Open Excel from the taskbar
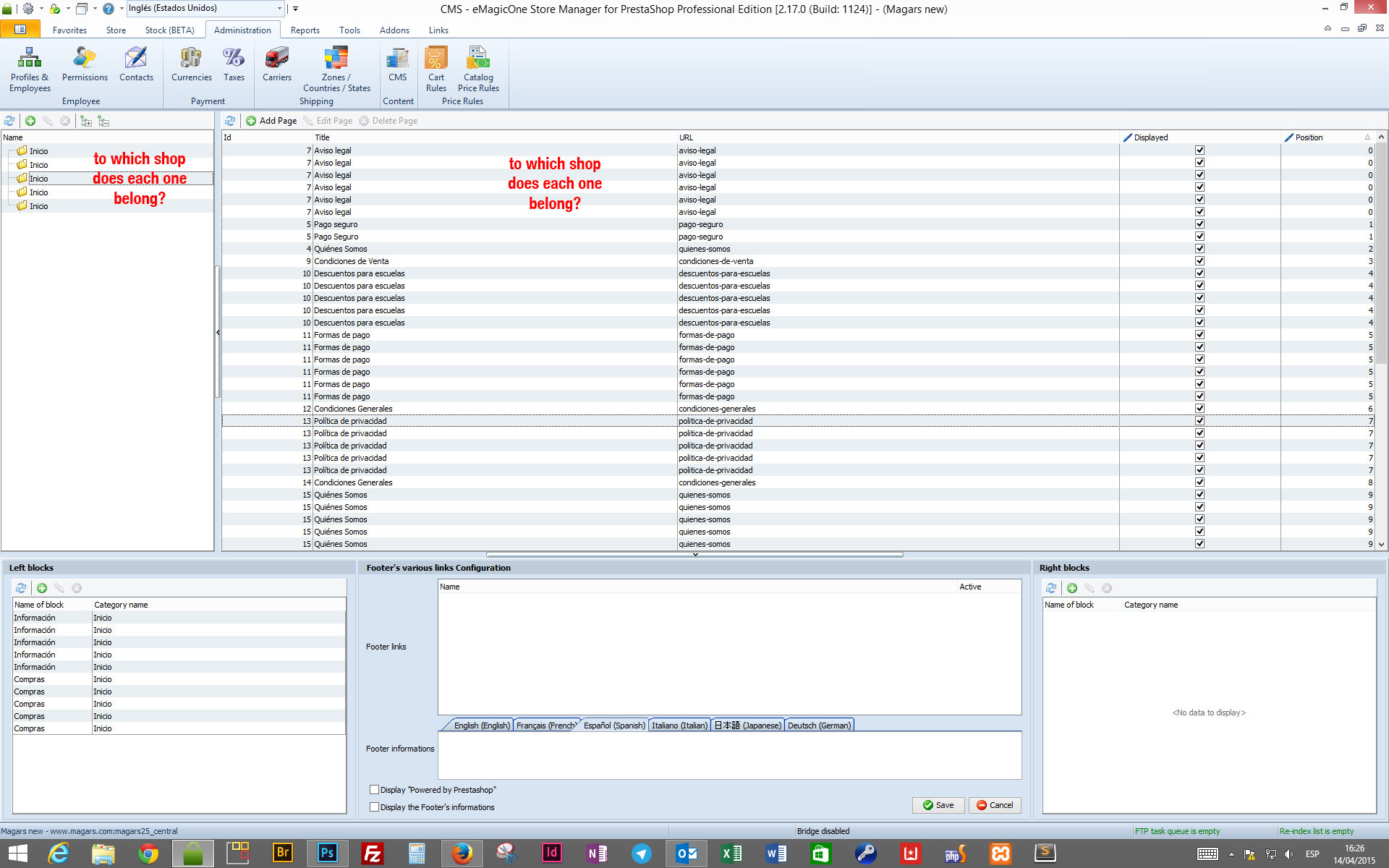Viewport: 1389px width, 868px height. click(x=731, y=854)
